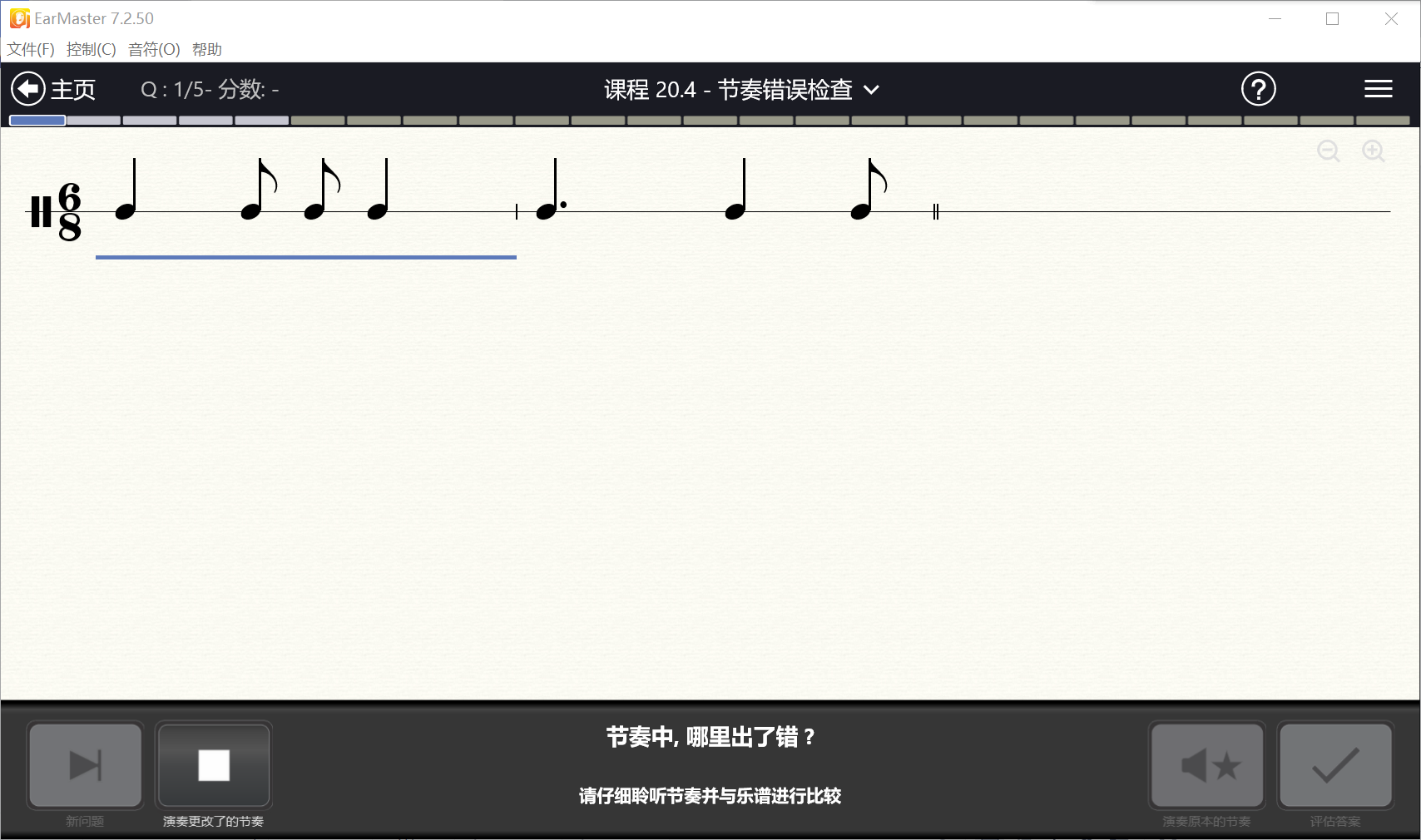
Task: Minimize the EarMaster window
Action: [1275, 18]
